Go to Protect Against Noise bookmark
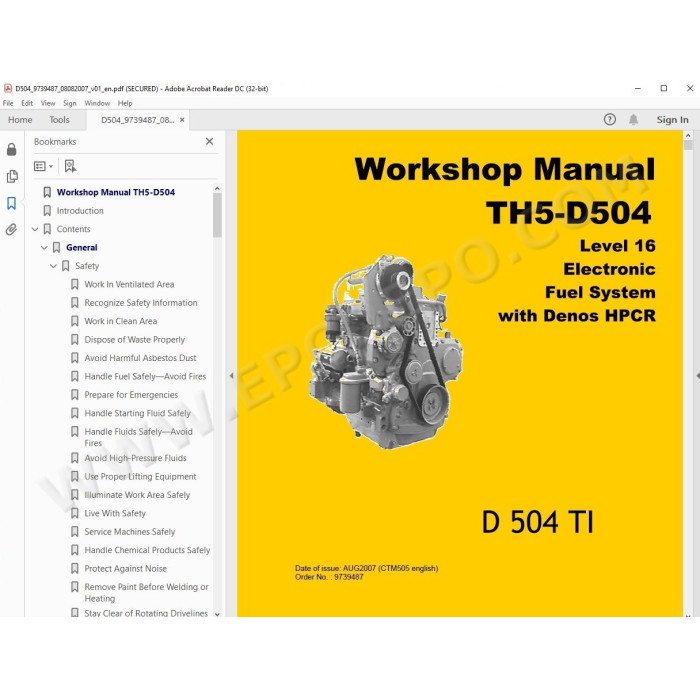 click(x=125, y=569)
